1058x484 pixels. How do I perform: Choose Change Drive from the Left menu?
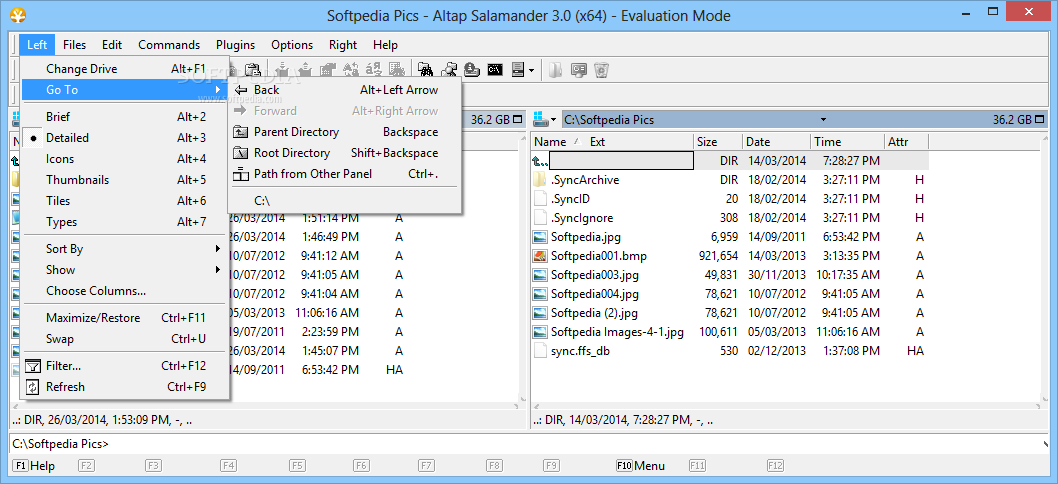[125, 69]
